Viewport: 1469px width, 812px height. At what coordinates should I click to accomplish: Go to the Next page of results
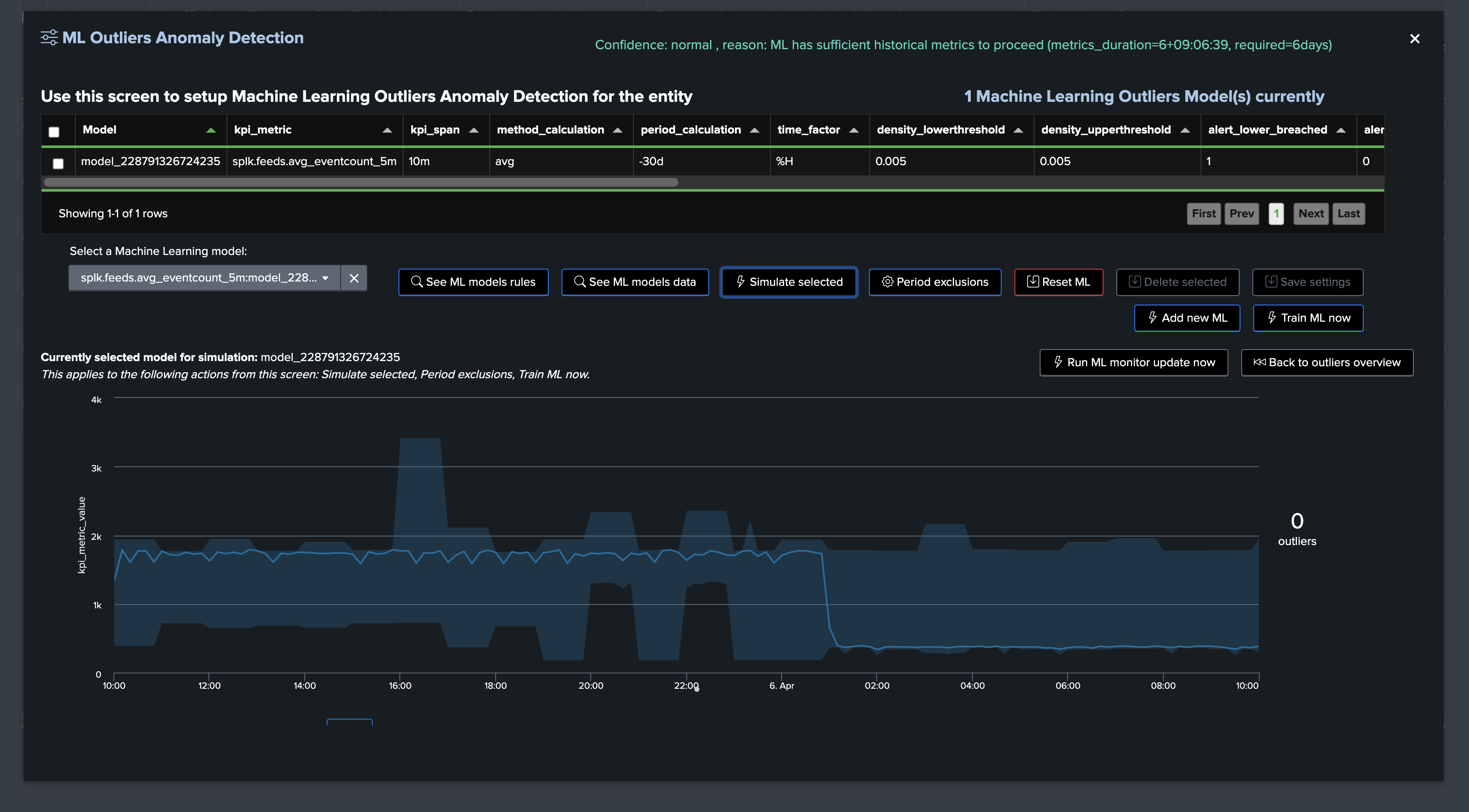click(1311, 213)
